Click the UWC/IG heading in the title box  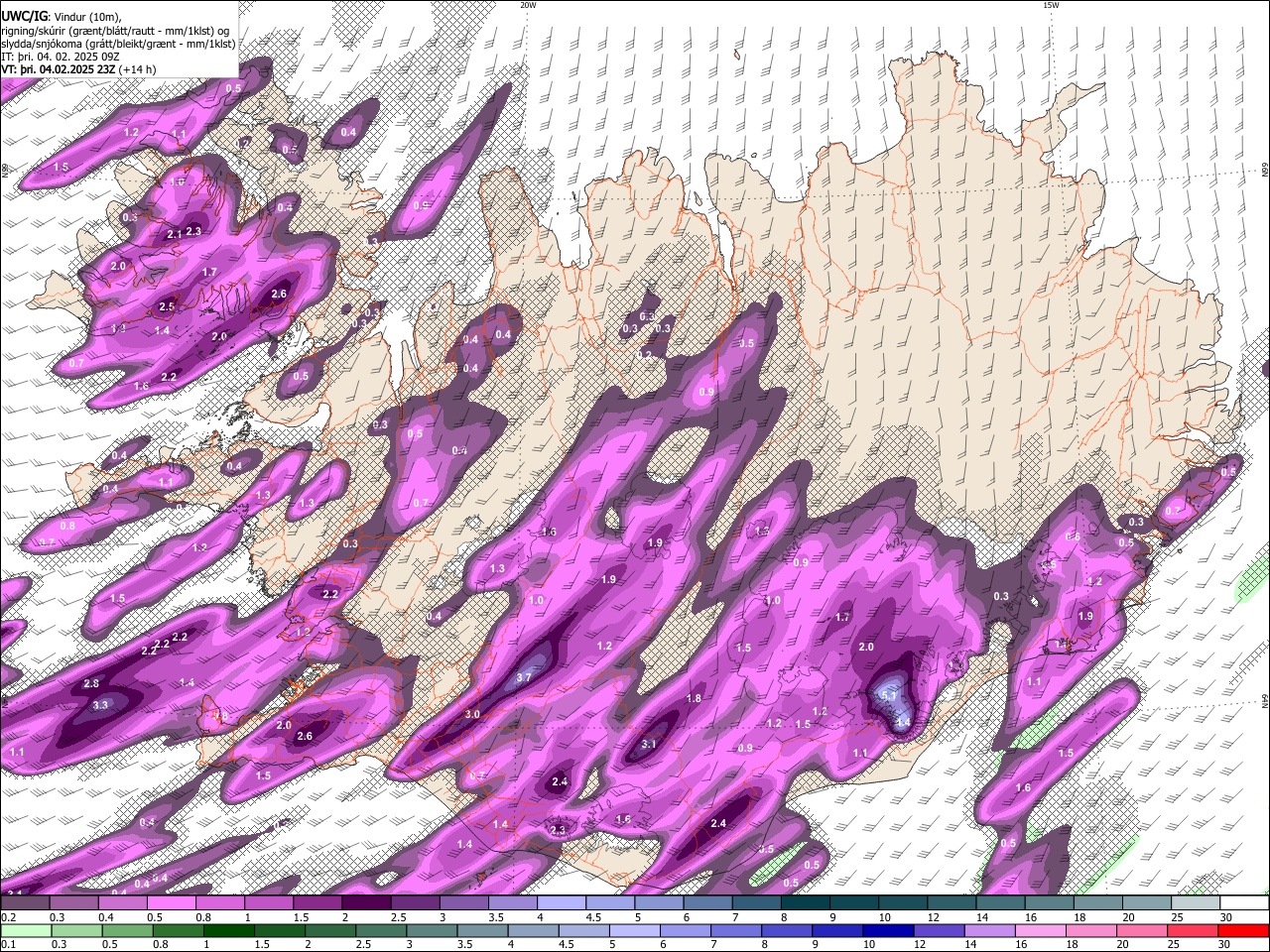(23, 16)
